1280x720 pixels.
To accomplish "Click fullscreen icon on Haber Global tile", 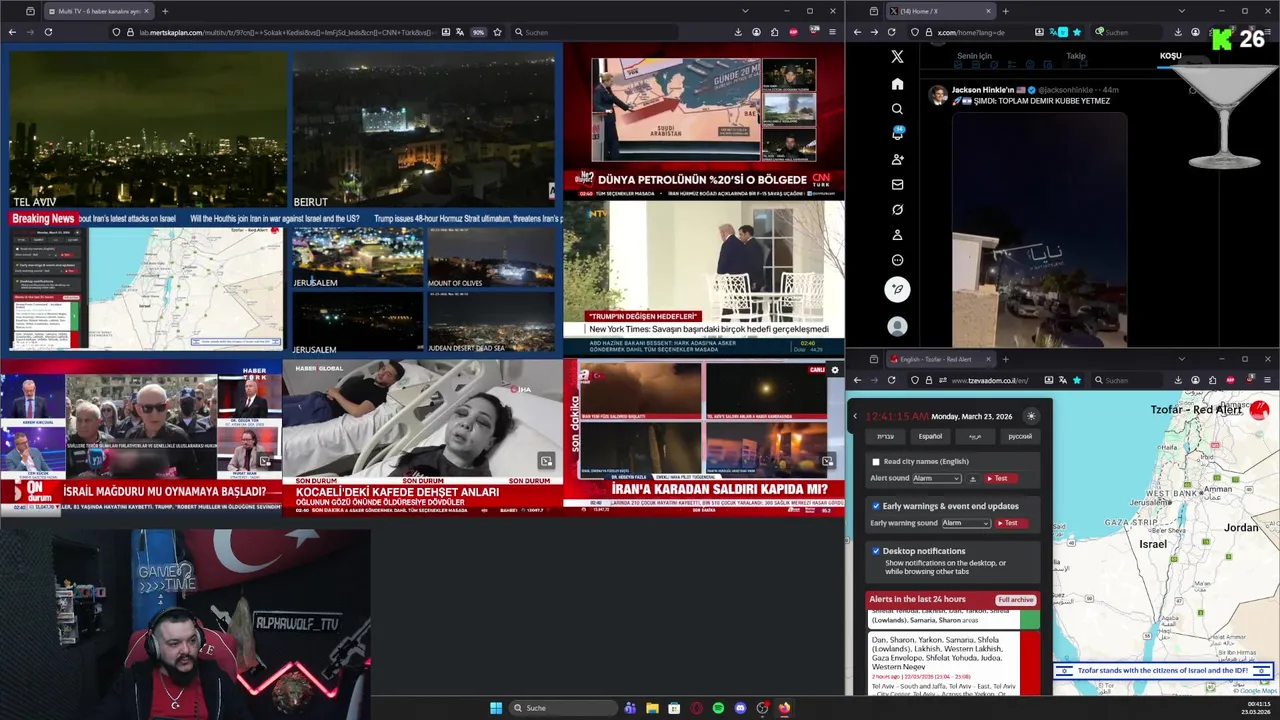I will 546,461.
